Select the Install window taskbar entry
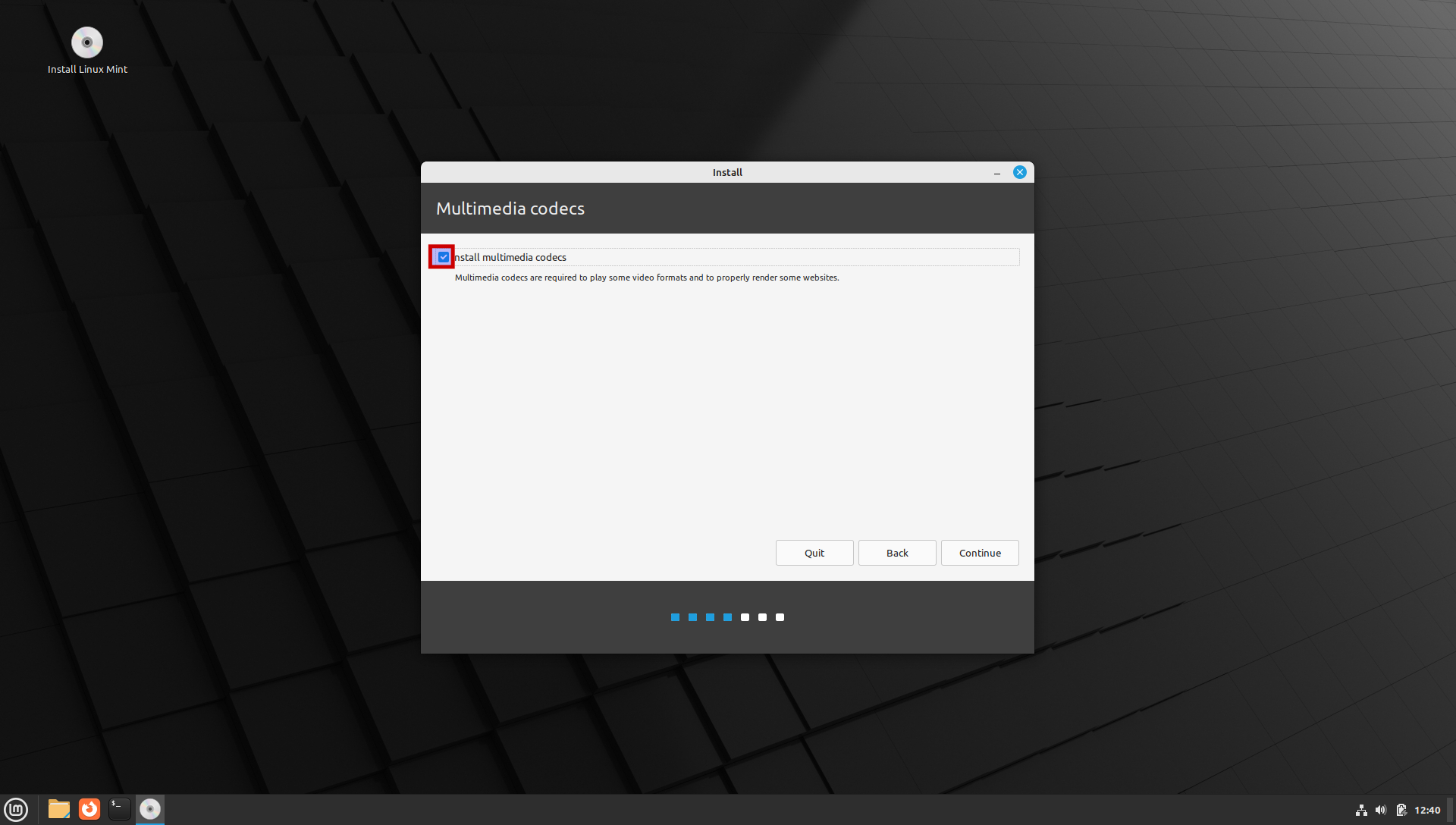This screenshot has width=1456, height=825. [150, 810]
